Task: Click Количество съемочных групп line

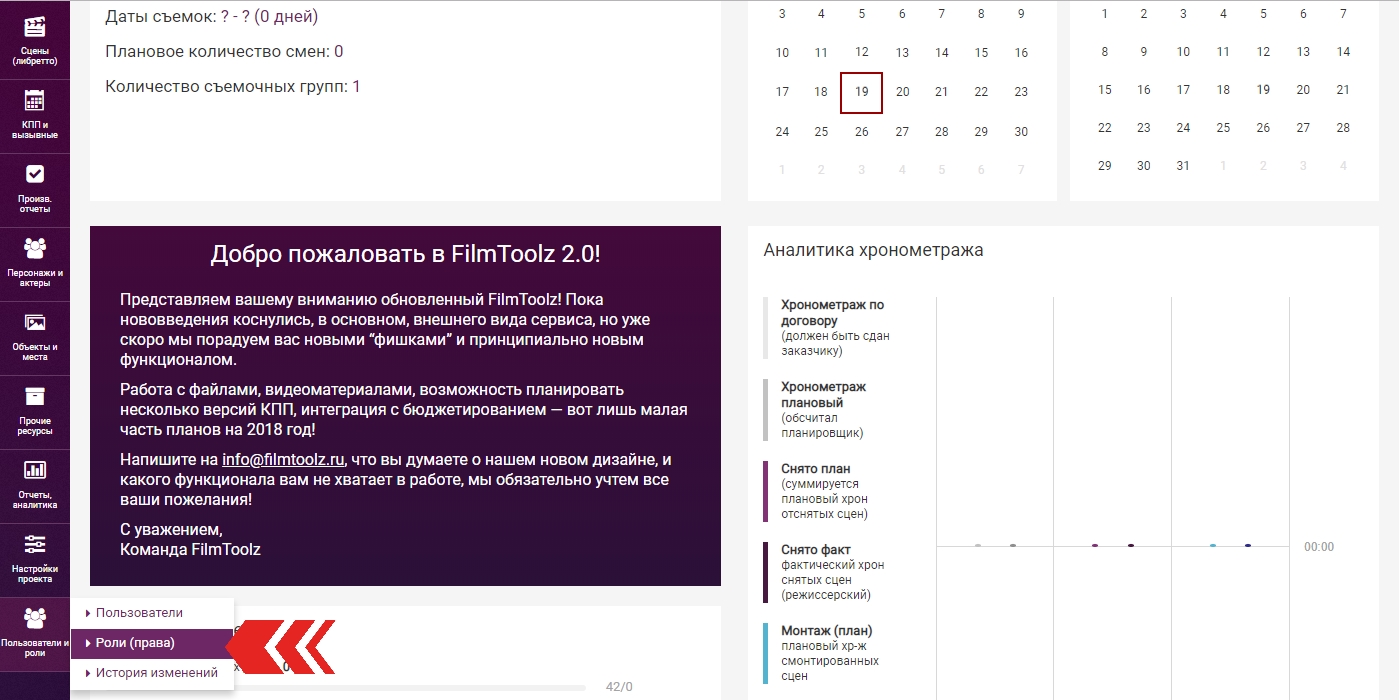Action: point(233,87)
